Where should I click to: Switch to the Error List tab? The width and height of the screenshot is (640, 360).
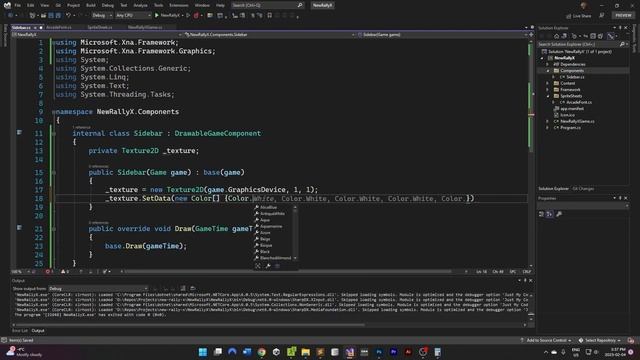[20, 331]
